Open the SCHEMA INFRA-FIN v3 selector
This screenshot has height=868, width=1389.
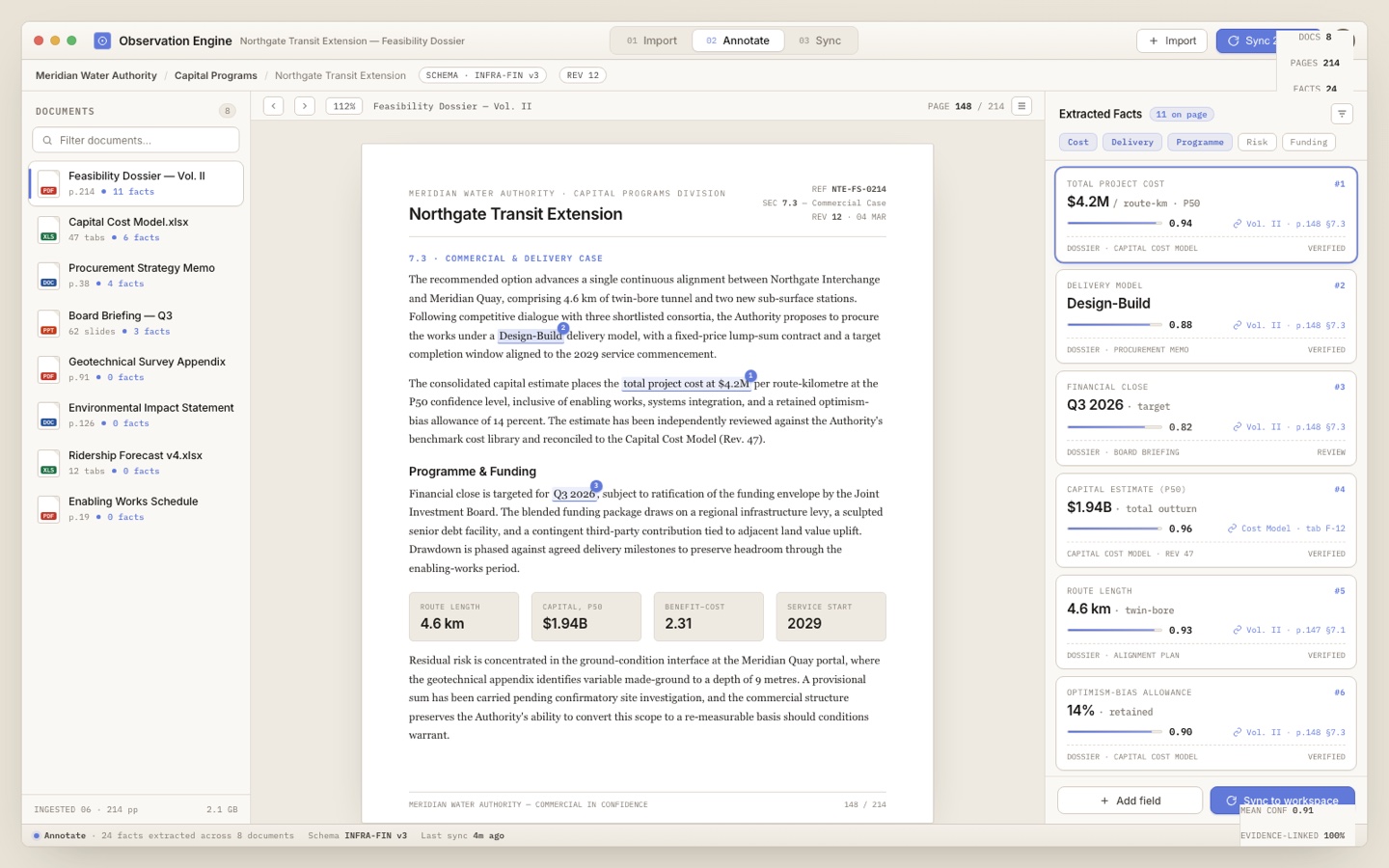click(482, 75)
